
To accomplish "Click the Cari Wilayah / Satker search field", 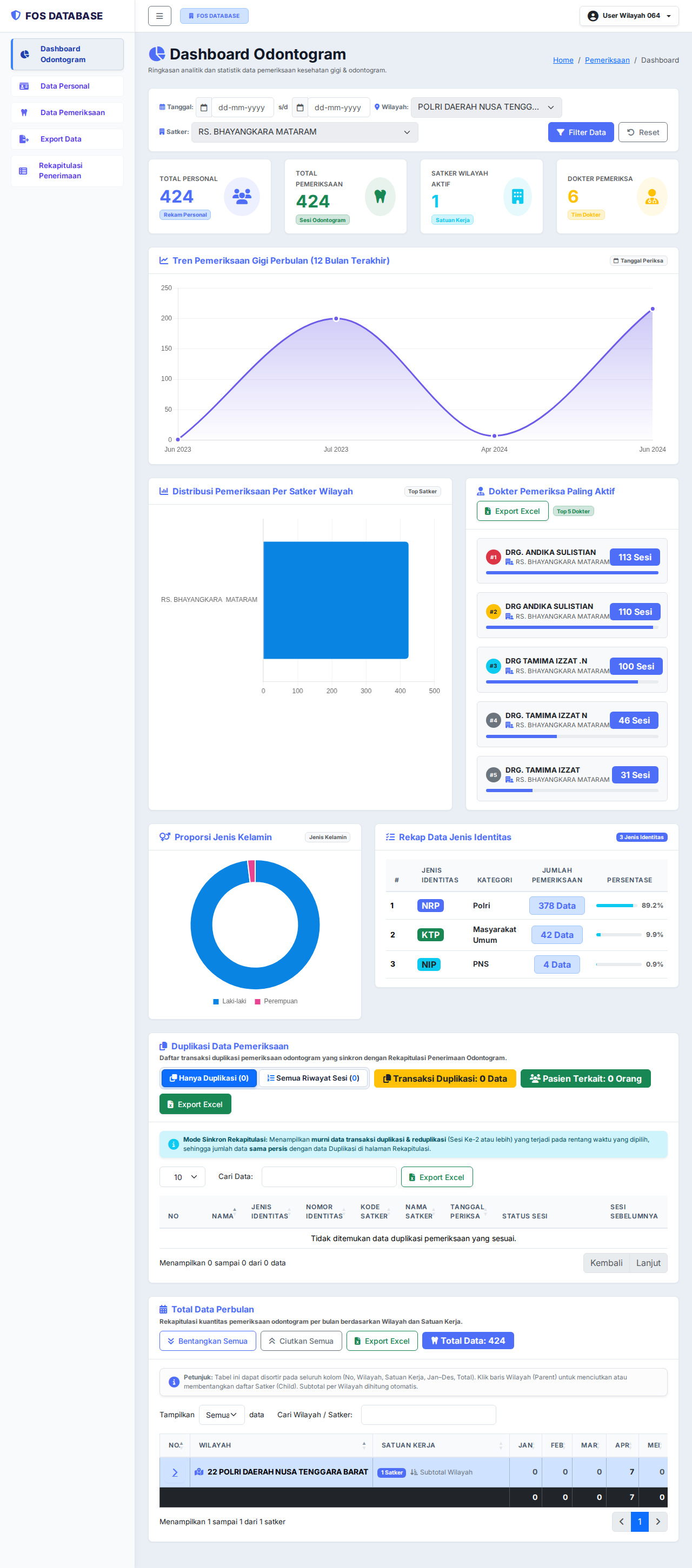I will (x=428, y=1415).
